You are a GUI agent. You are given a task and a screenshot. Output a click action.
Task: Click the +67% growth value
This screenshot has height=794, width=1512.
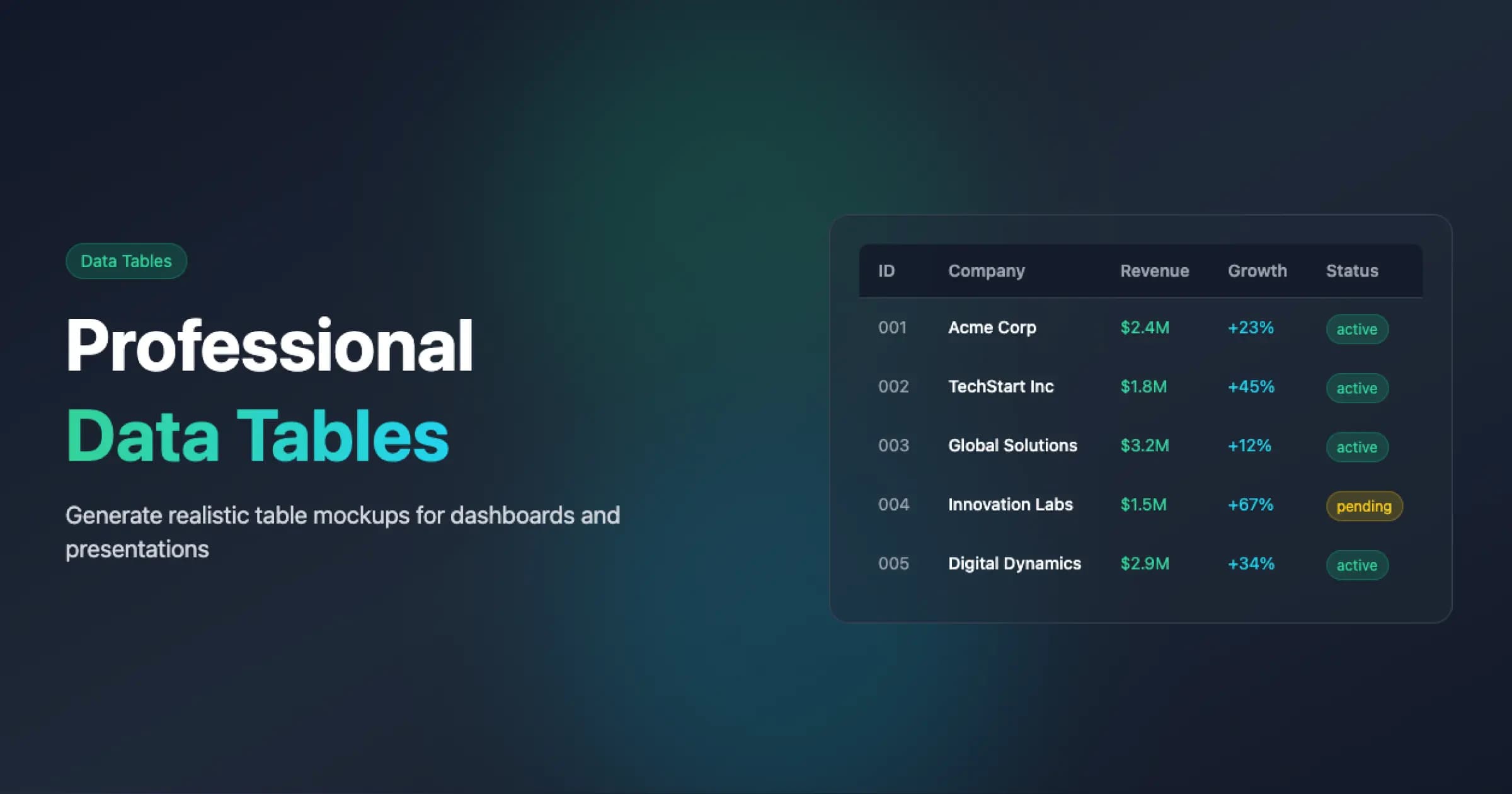[x=1250, y=504]
